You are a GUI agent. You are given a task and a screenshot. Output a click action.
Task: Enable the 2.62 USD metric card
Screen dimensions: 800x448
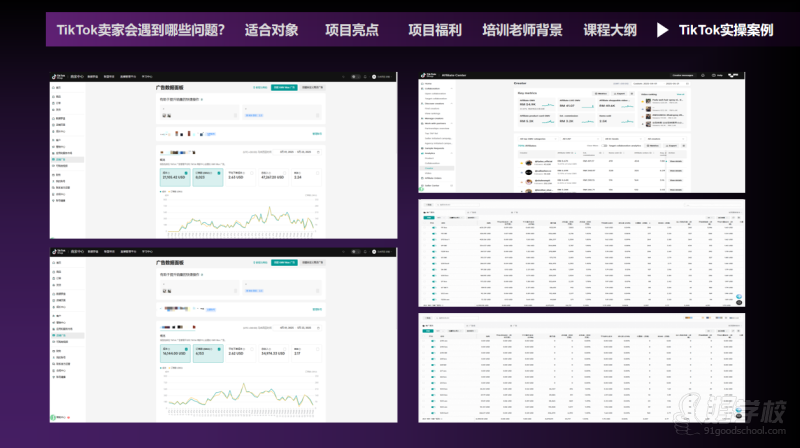click(x=240, y=353)
